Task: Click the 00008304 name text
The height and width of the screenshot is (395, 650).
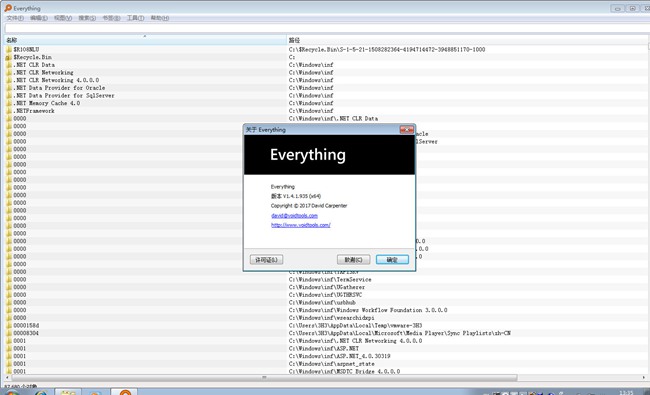Action: click(x=26, y=333)
